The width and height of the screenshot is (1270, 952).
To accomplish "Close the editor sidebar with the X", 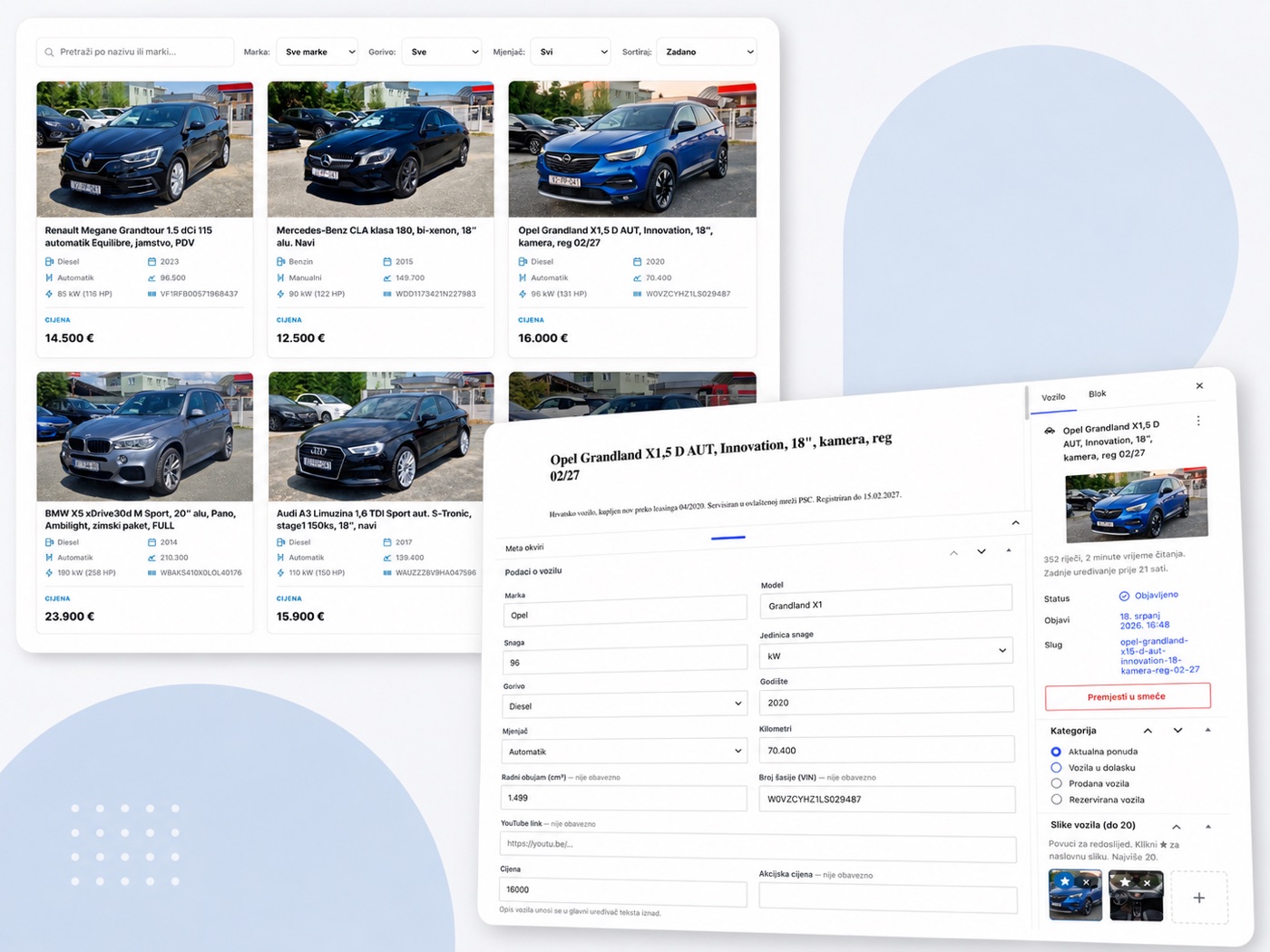I will coord(1199,386).
